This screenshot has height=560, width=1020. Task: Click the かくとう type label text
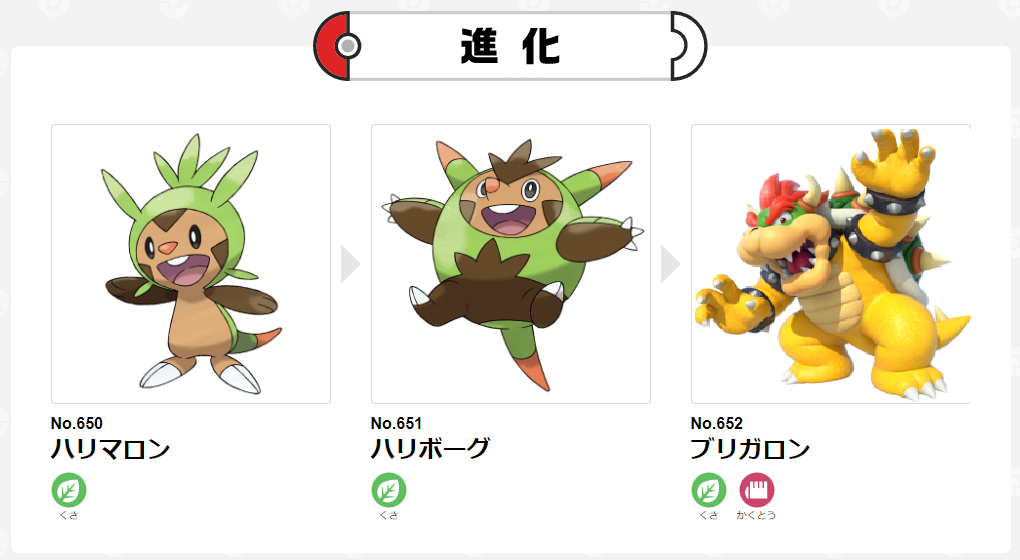click(757, 515)
